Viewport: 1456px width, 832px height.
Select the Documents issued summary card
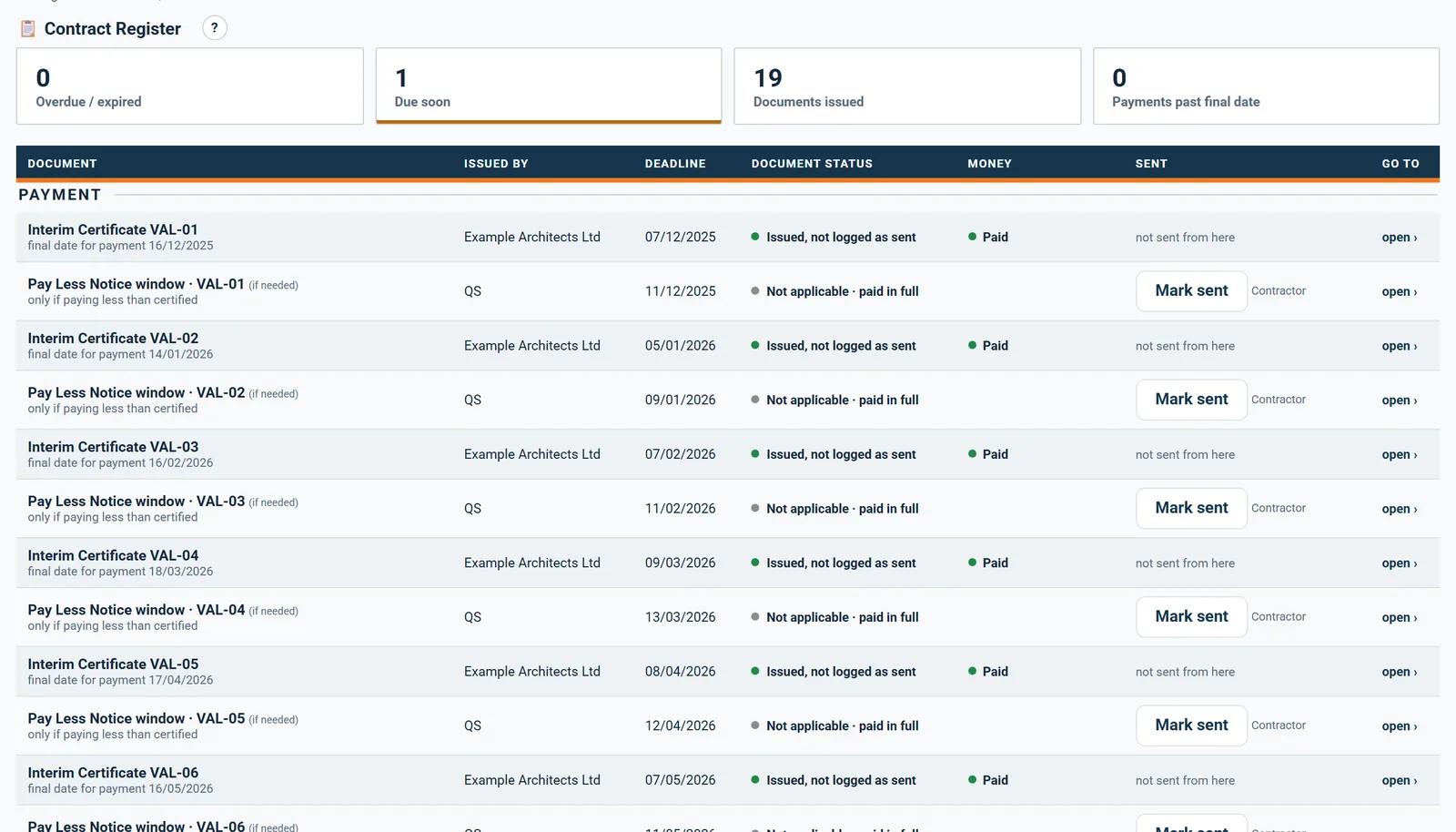tap(907, 86)
